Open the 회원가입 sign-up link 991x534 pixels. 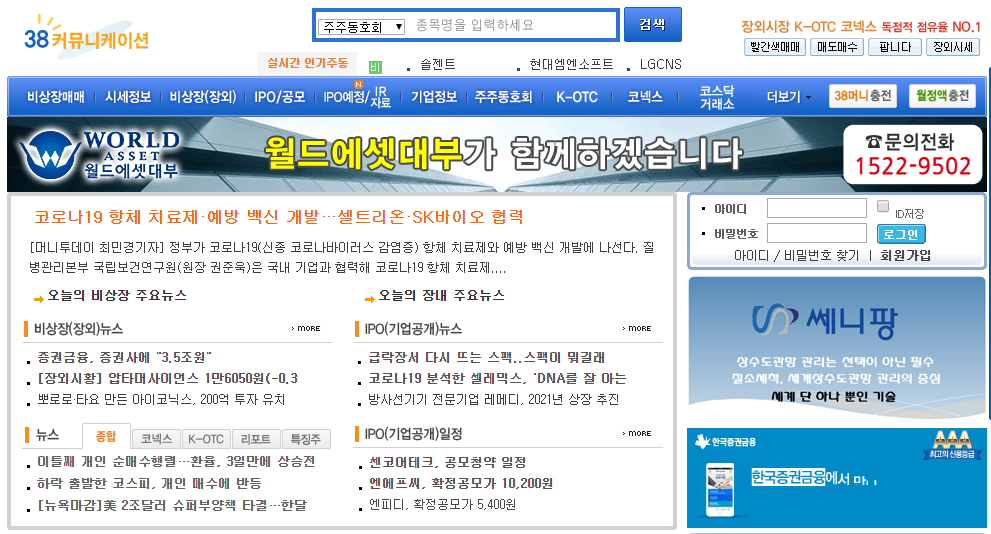coord(905,255)
